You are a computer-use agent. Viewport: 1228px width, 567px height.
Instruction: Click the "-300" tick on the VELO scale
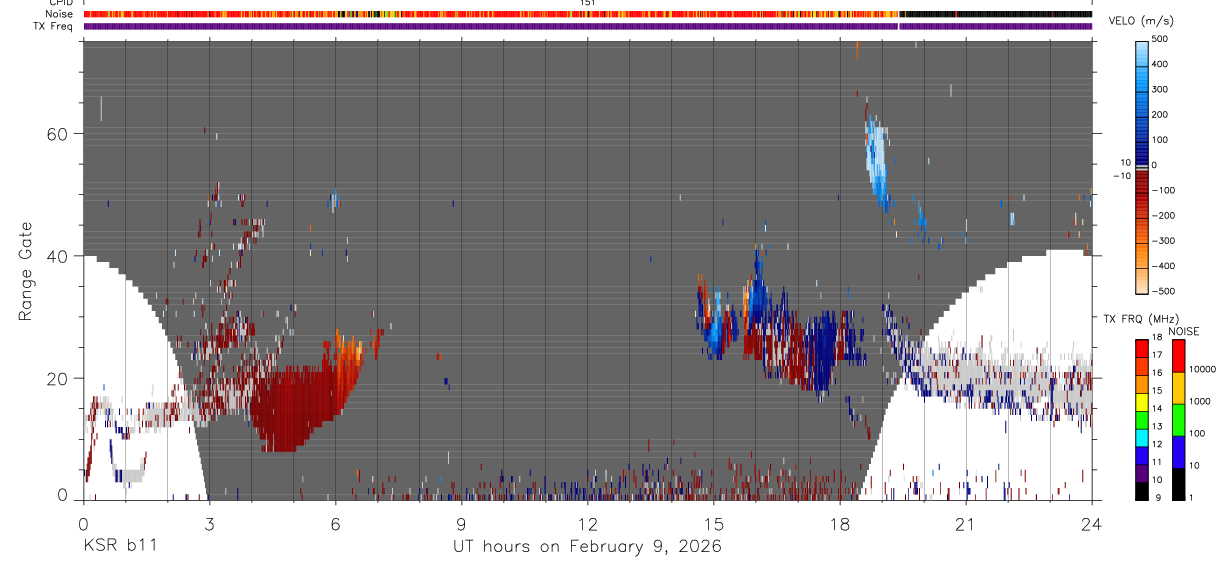coord(1166,241)
